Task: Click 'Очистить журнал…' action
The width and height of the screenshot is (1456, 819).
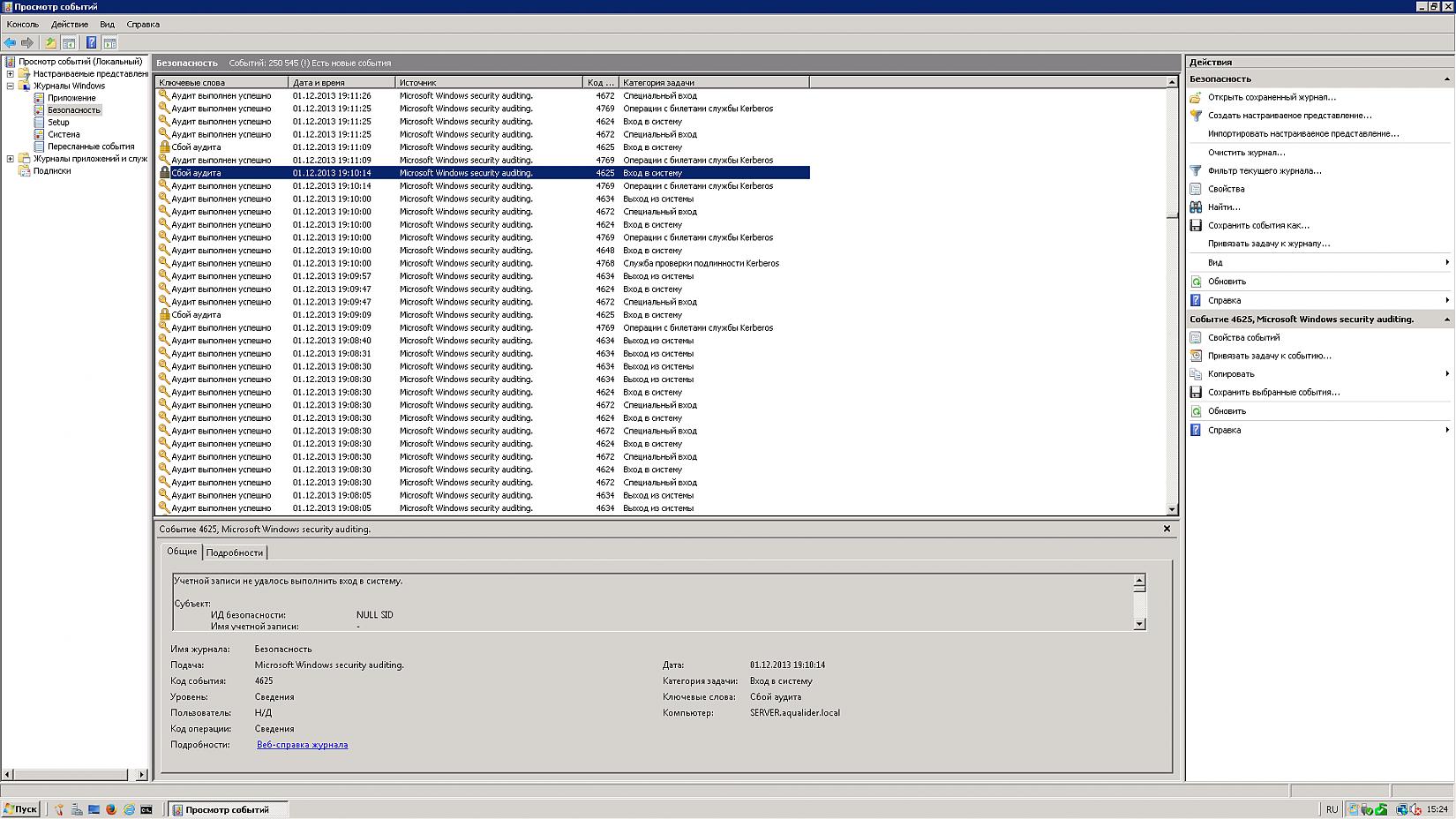Action: tap(1246, 153)
